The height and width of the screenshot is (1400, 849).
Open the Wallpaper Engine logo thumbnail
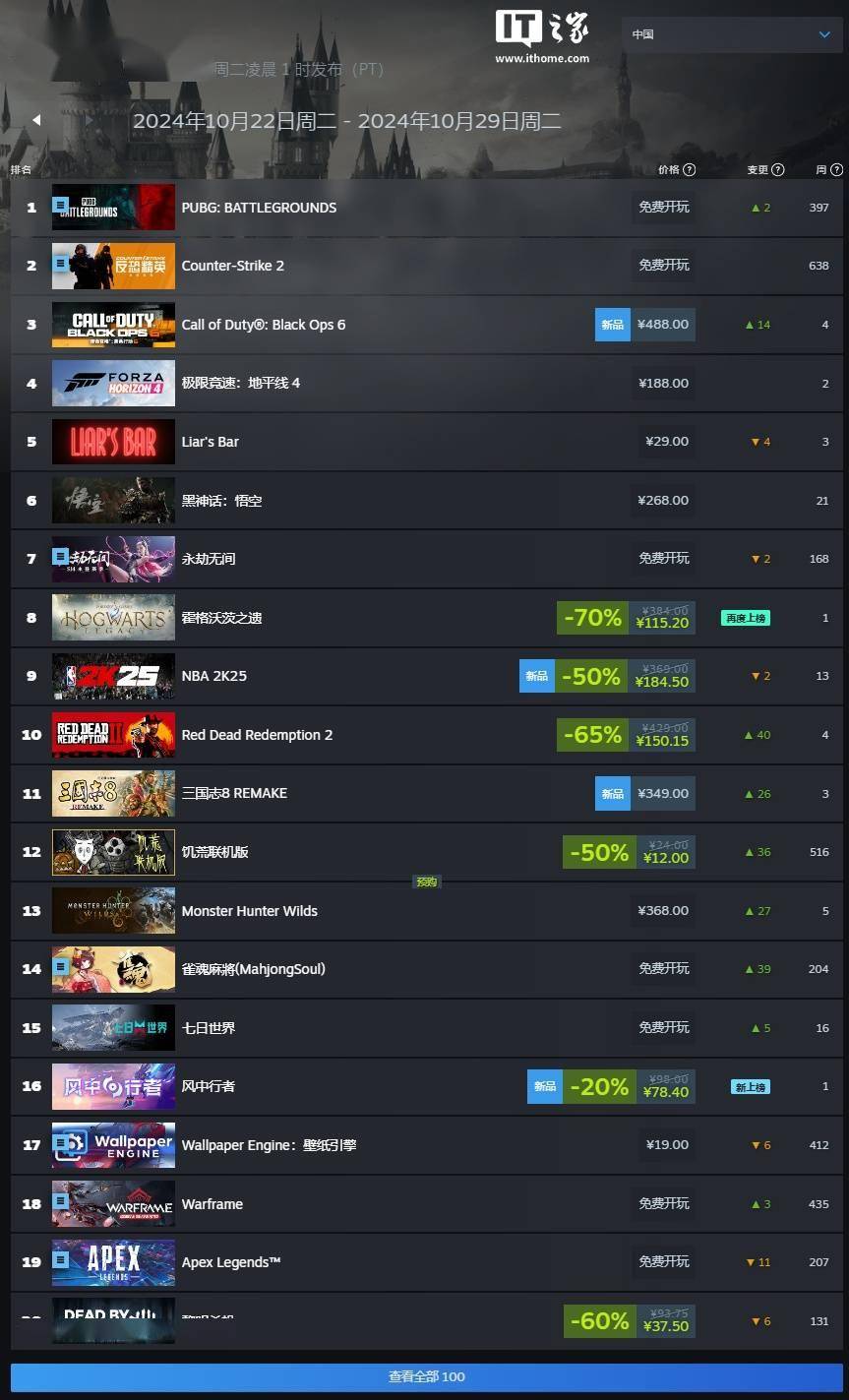[113, 1145]
